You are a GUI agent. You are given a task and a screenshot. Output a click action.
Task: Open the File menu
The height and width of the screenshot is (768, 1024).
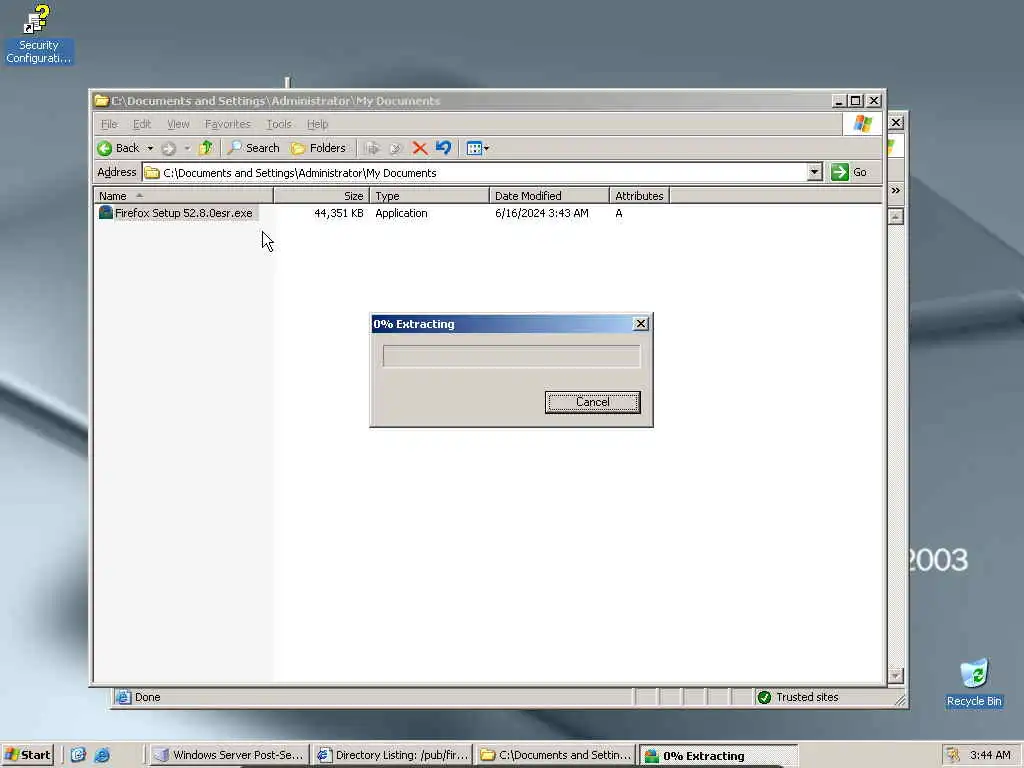click(109, 124)
